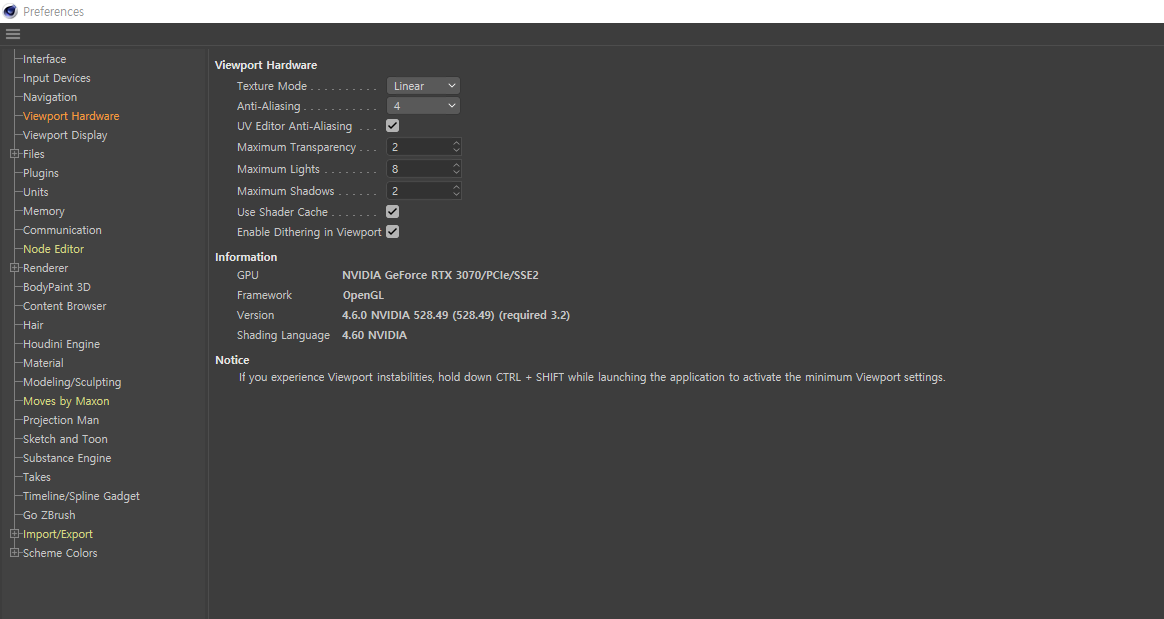
Task: Click the 'Information' section heading
Action: click(246, 257)
